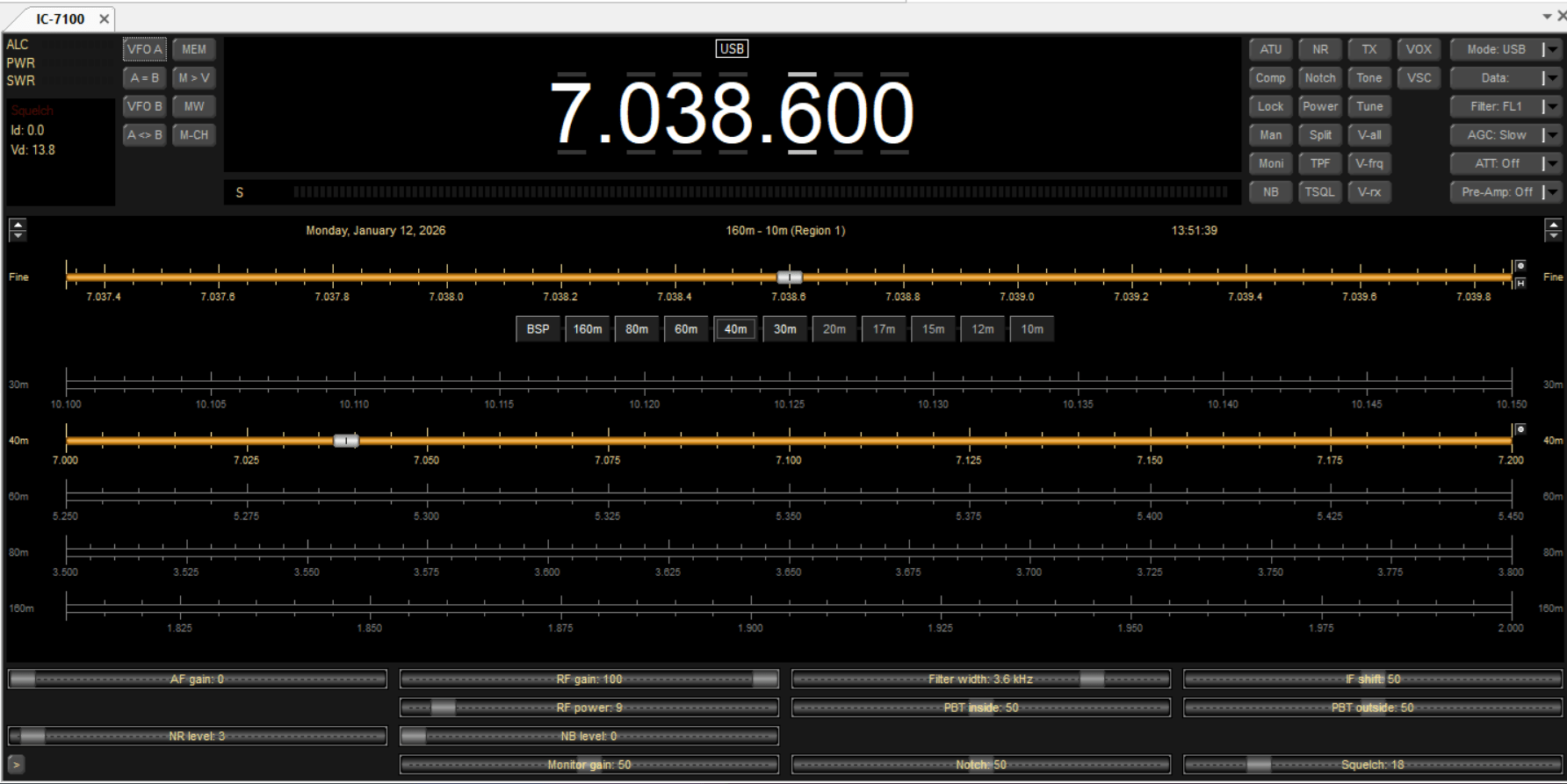Toggle the TPF button

1320,164
